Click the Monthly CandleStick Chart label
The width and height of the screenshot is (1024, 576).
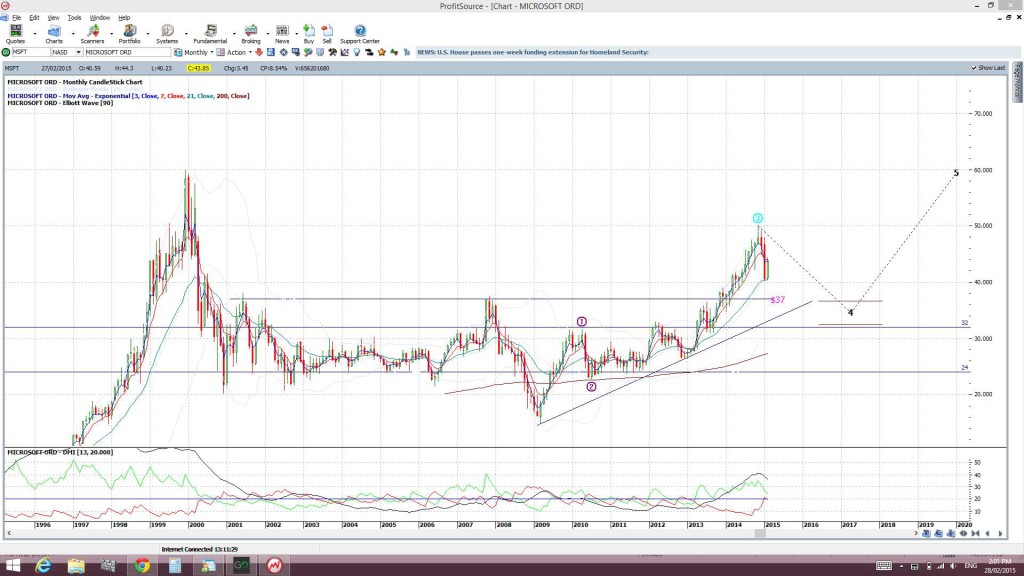pos(74,82)
